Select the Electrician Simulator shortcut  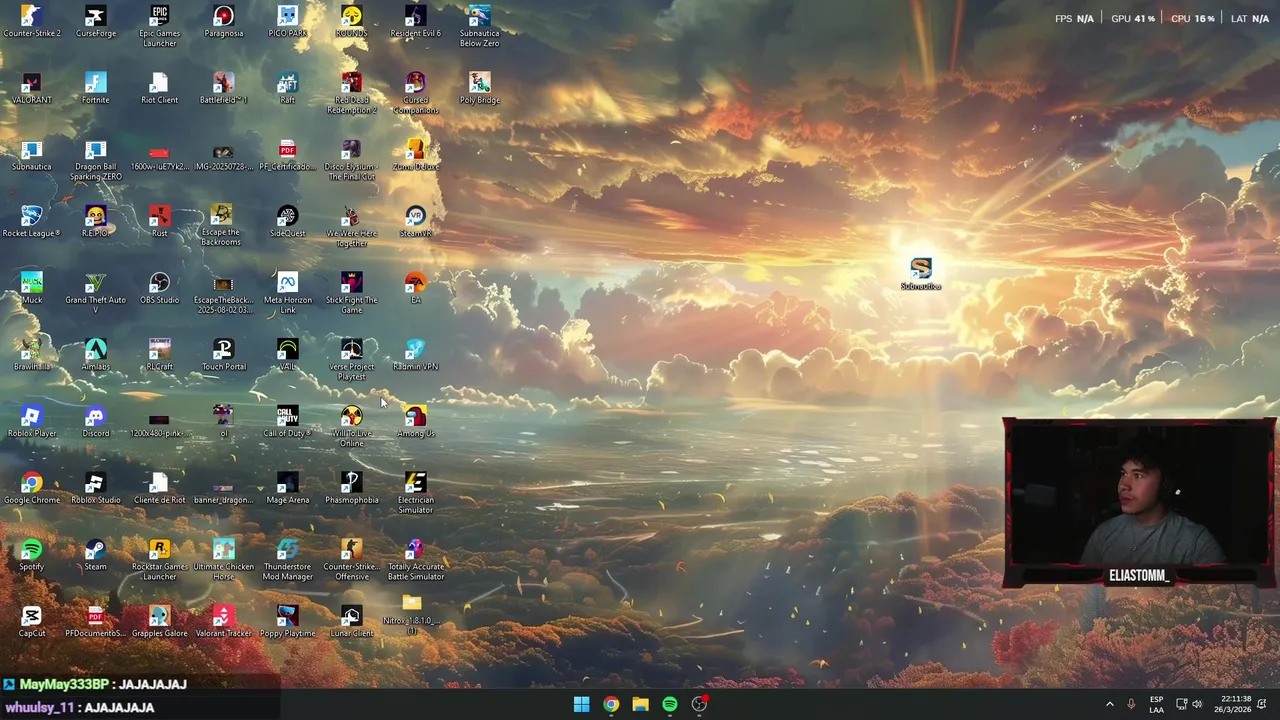[415, 493]
